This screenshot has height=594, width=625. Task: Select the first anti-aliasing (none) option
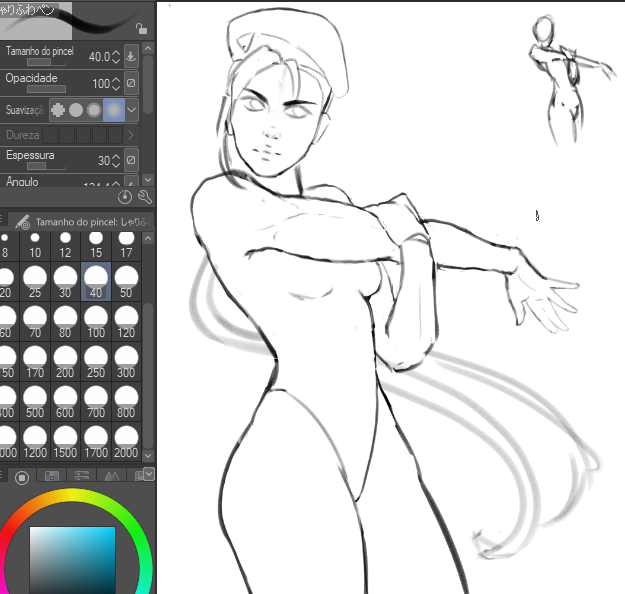pos(58,110)
